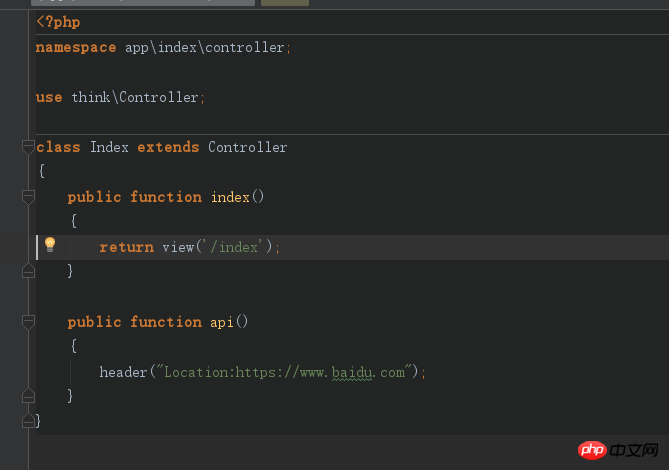
Task: Click the small olive tab at top
Action: (x=285, y=3)
